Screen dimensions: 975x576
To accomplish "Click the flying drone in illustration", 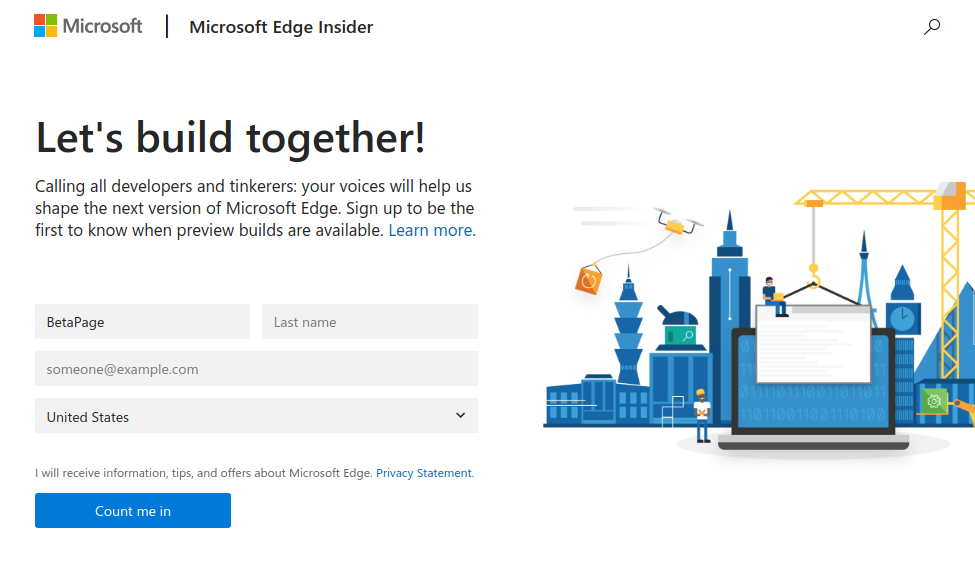I will 678,222.
